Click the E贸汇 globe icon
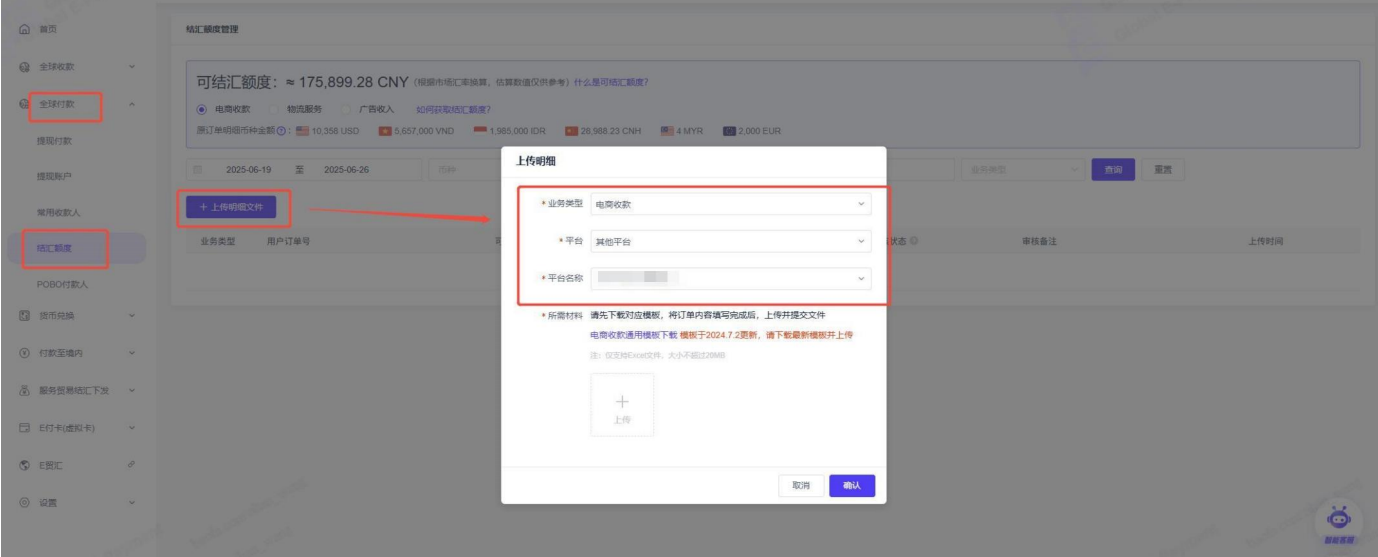 tap(23, 465)
